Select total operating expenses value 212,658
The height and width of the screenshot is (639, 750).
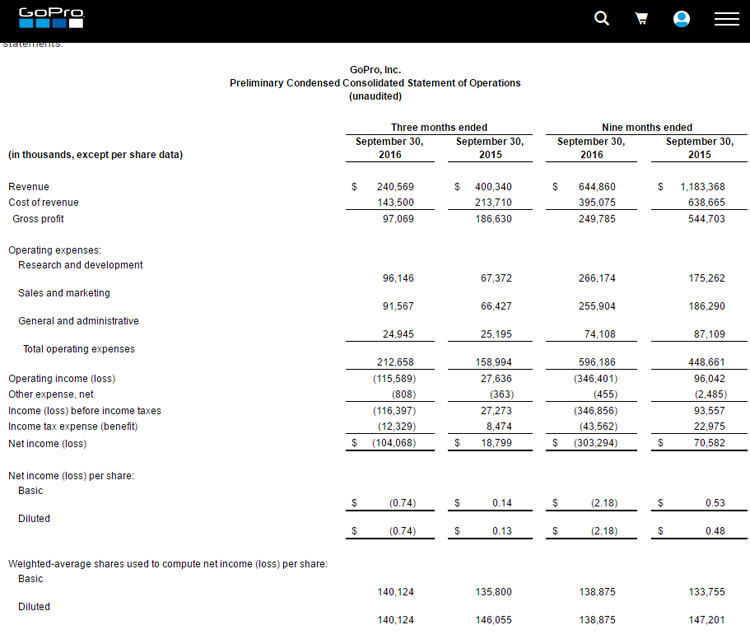(x=395, y=362)
